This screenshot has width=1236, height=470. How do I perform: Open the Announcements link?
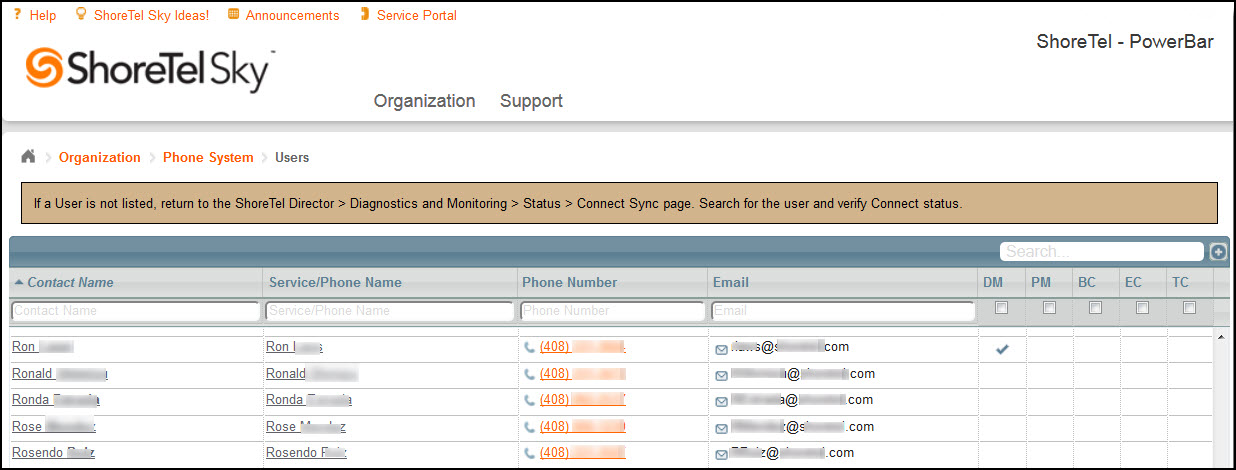292,15
